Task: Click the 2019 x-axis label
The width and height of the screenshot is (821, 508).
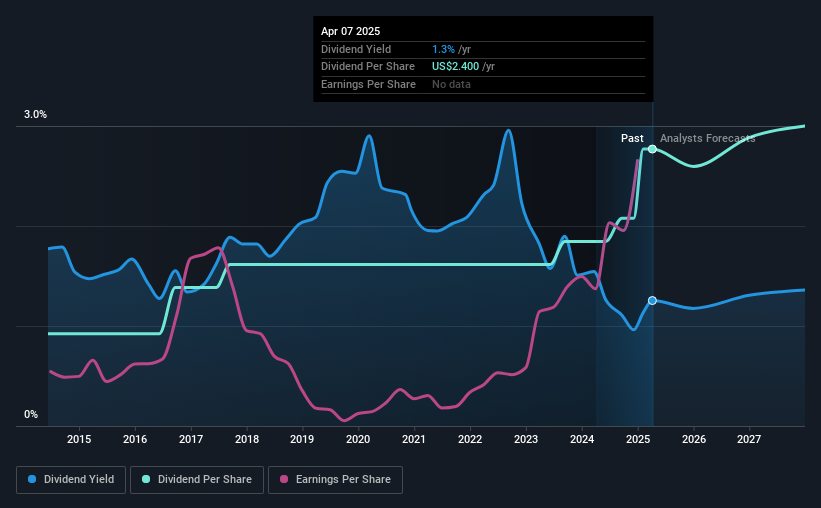Action: pos(302,439)
